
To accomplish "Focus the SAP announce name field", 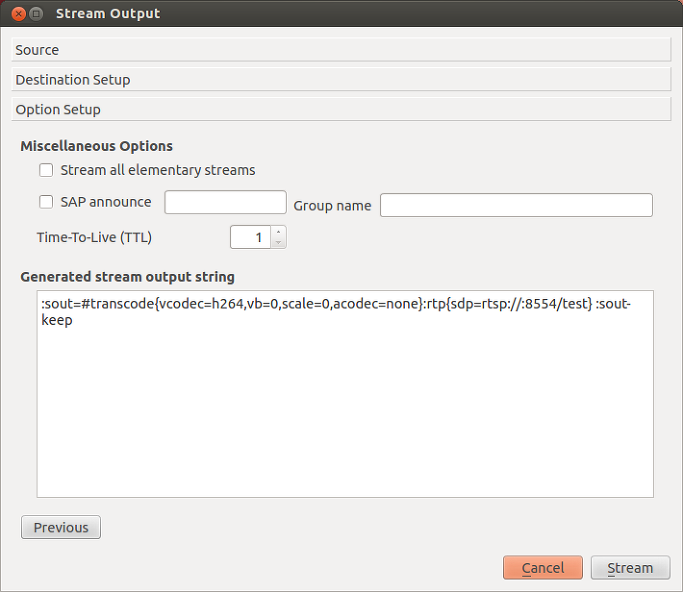I will point(225,202).
